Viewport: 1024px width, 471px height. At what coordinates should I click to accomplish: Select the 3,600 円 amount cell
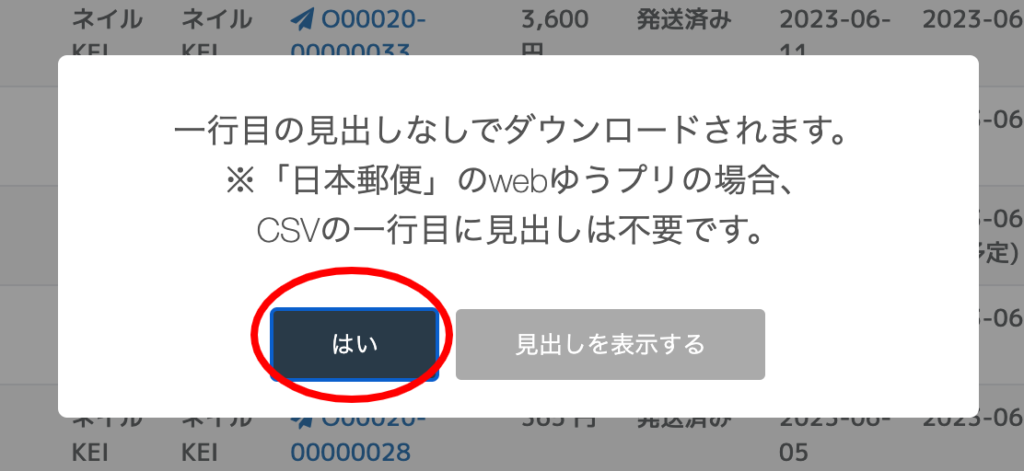pyautogui.click(x=555, y=33)
